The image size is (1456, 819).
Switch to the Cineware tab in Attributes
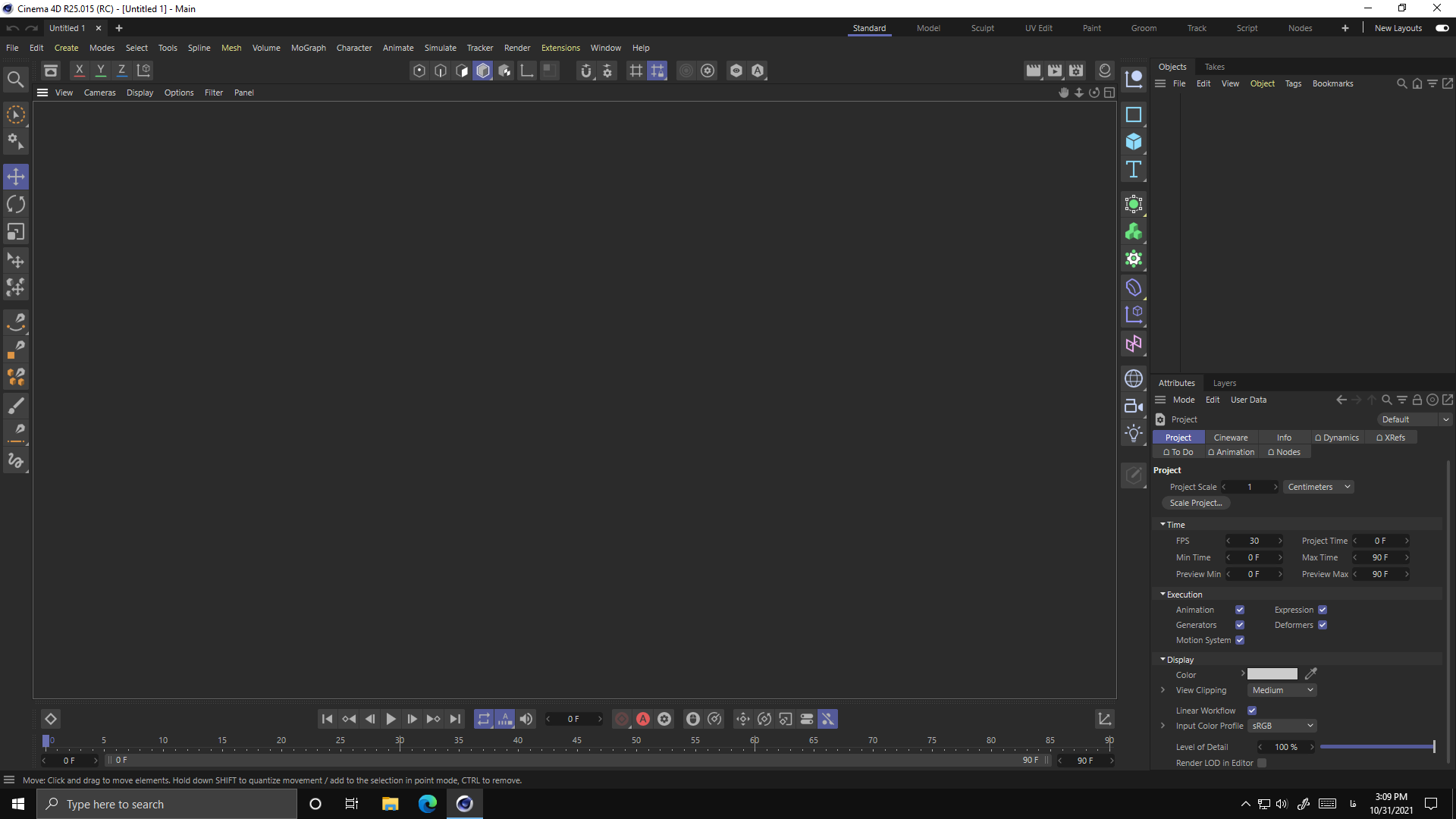(1231, 438)
